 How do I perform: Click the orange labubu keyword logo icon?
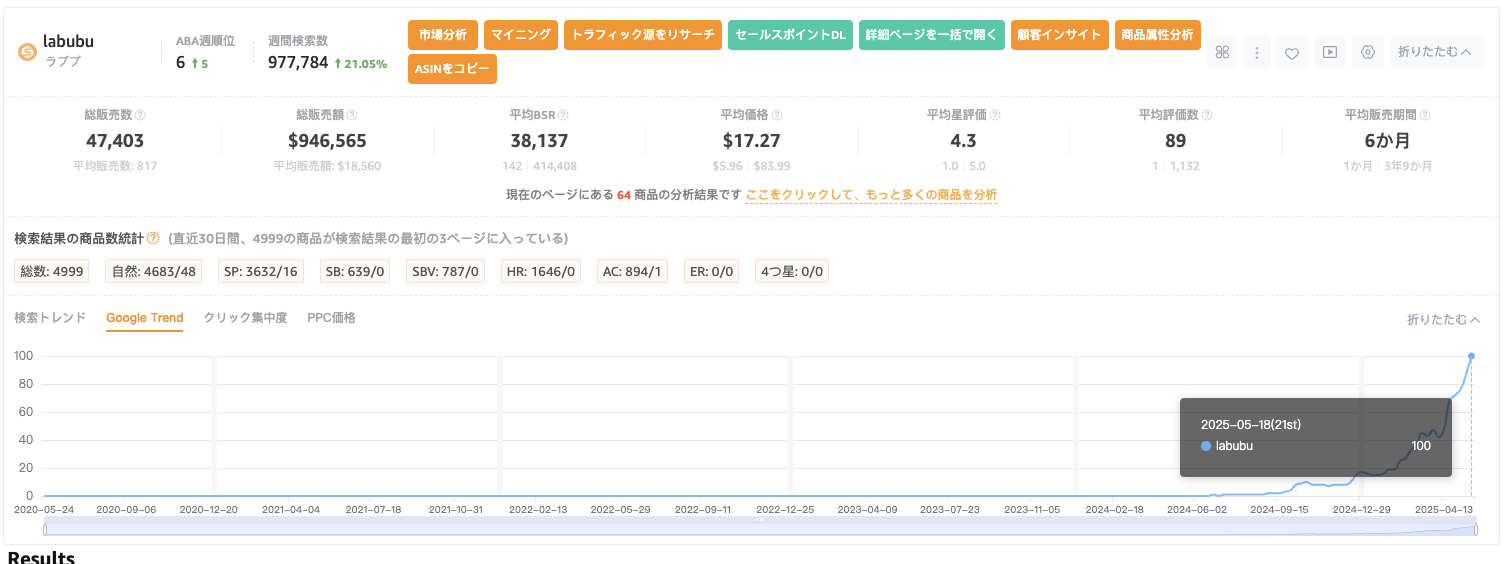click(28, 52)
